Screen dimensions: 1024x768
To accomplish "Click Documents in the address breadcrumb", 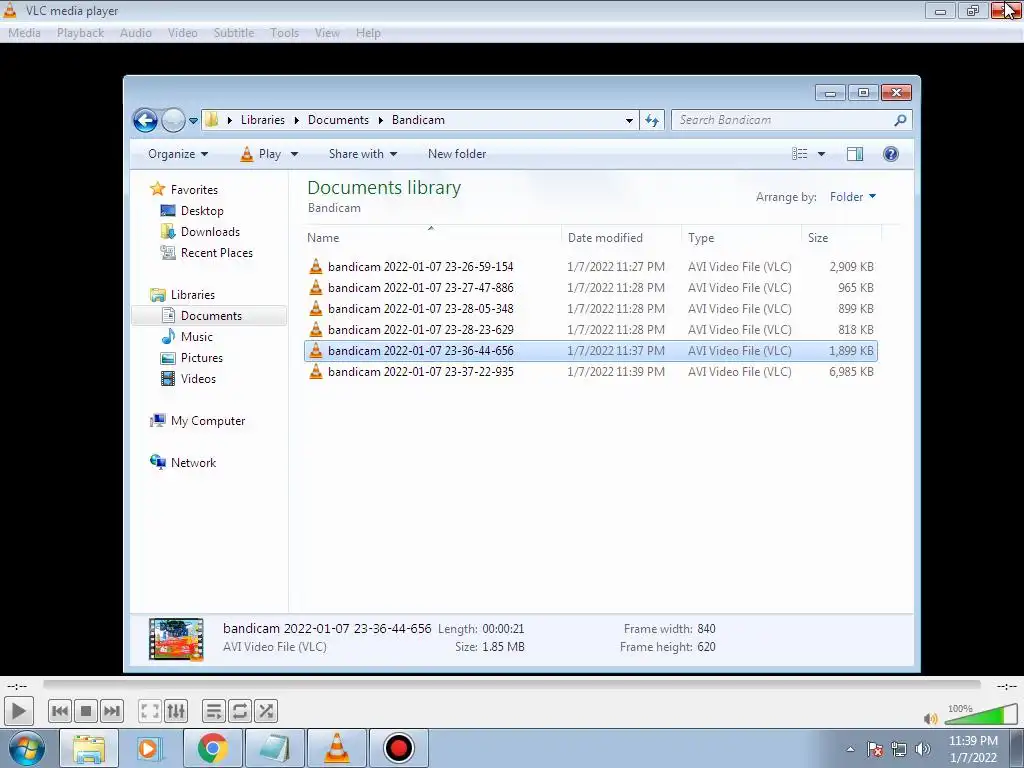I will [338, 120].
